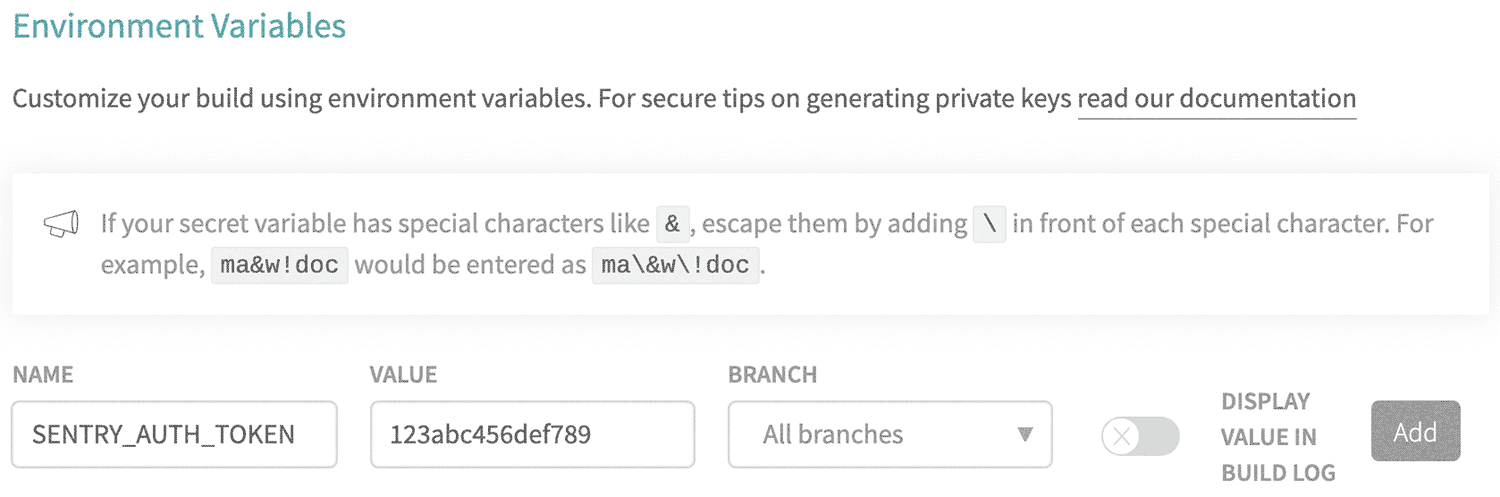Click the "&" code snippet

[672, 224]
